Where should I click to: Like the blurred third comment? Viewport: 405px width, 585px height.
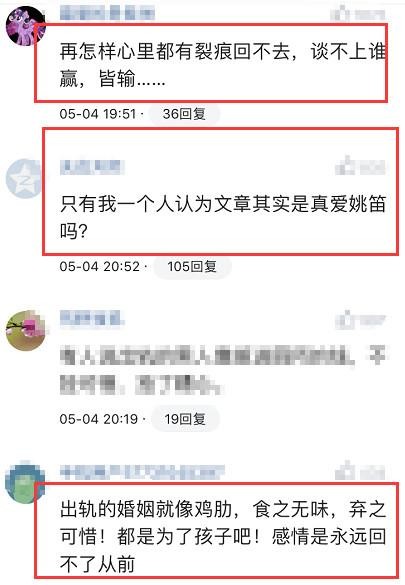tap(361, 320)
